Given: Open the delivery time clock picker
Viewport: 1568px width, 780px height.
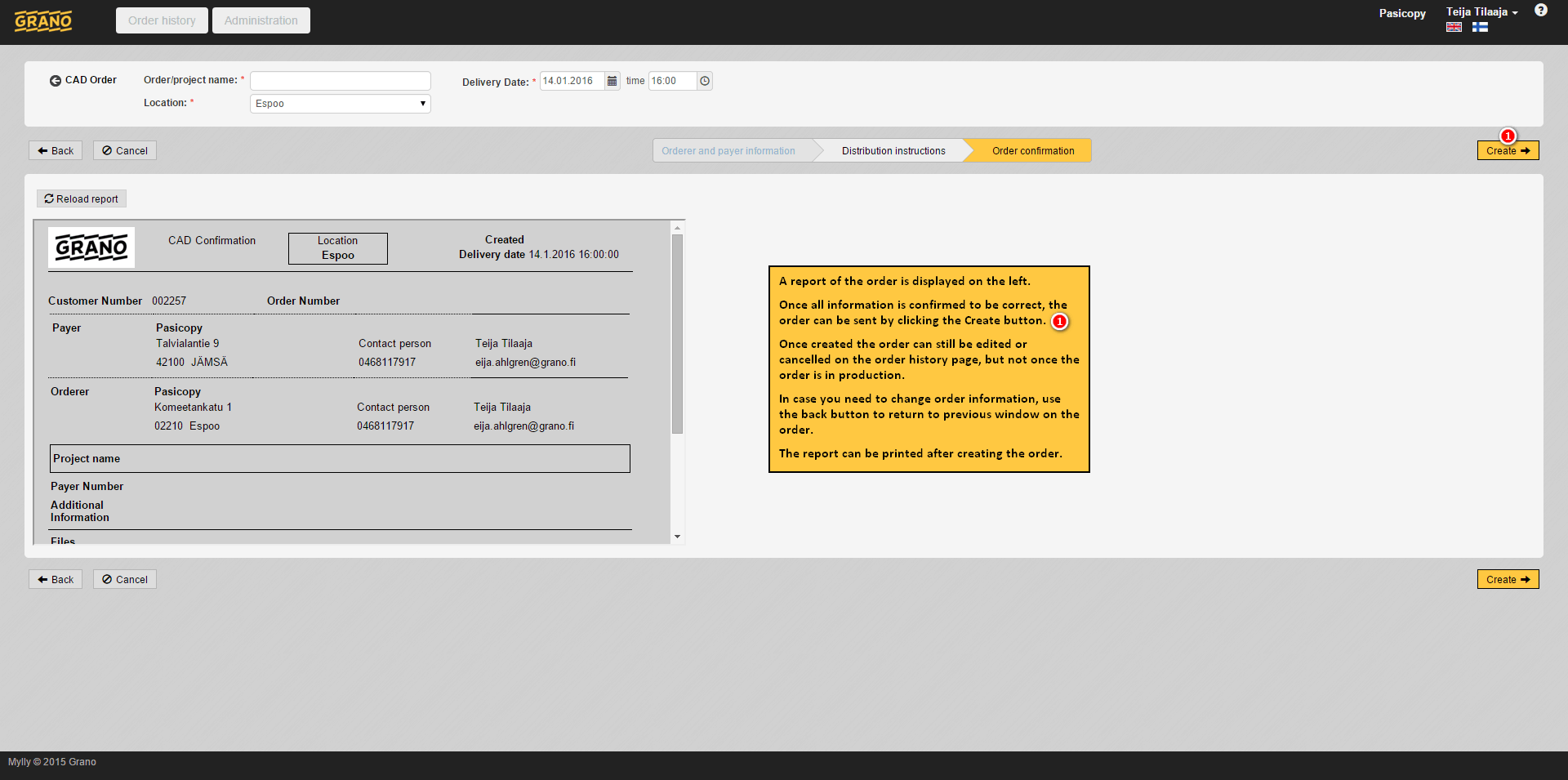Looking at the screenshot, I should tap(705, 81).
